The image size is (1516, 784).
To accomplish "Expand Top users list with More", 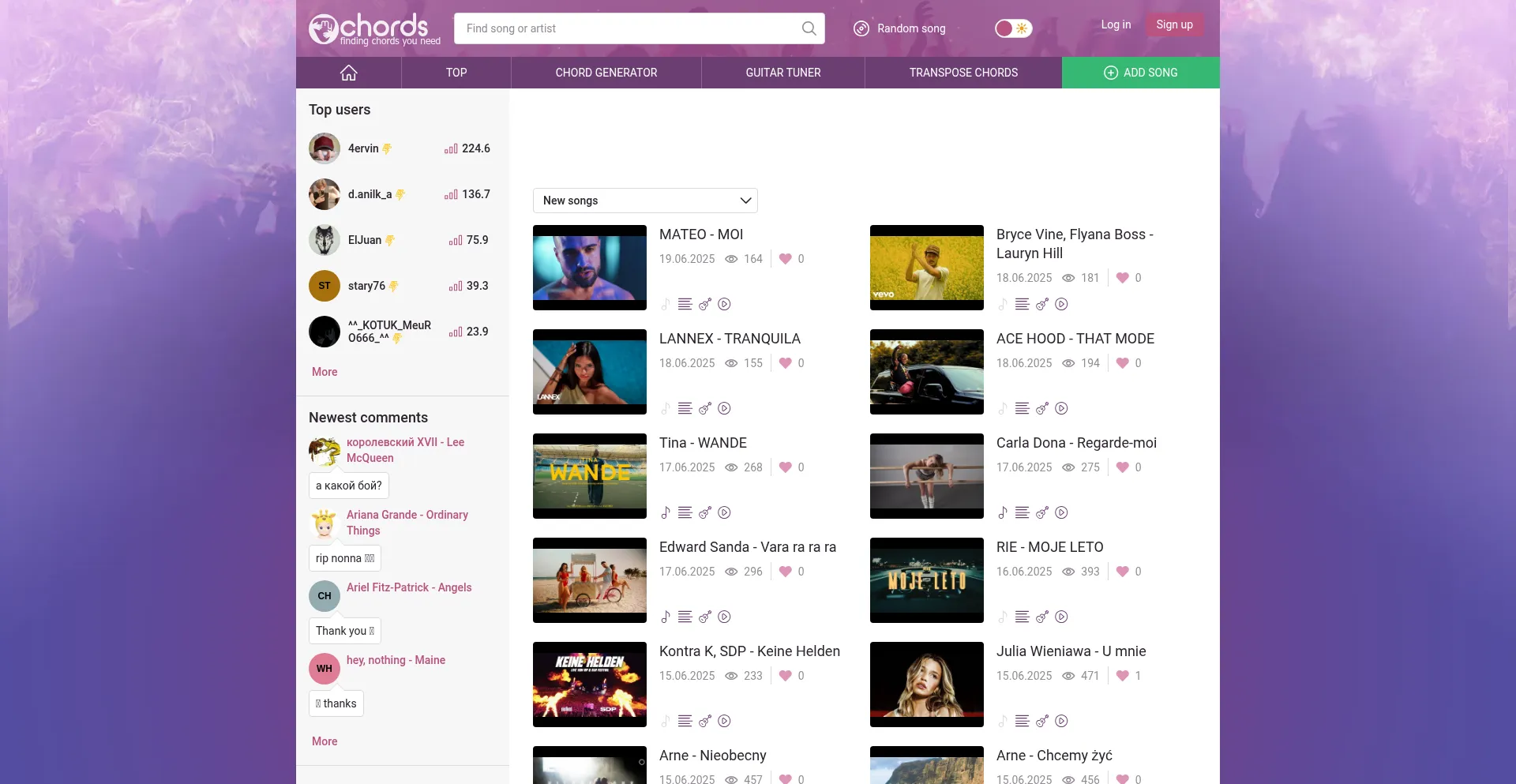I will coord(325,372).
